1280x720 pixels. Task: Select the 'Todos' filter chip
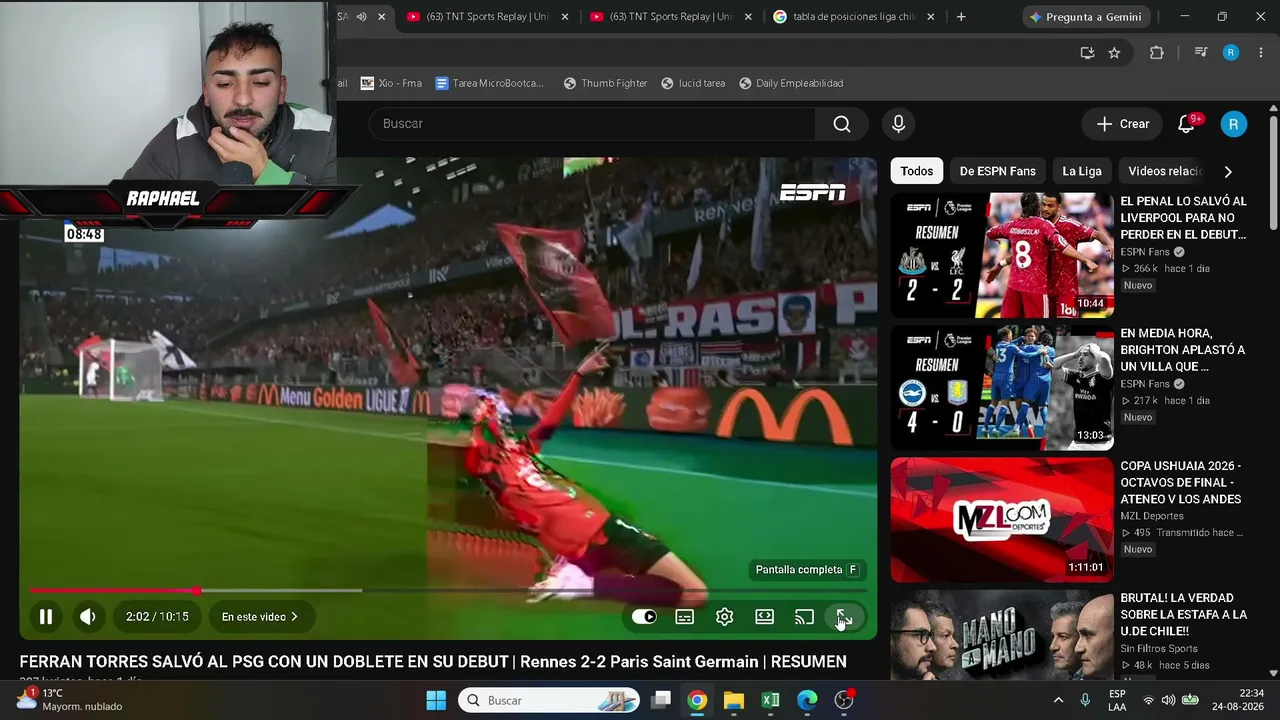(x=916, y=171)
